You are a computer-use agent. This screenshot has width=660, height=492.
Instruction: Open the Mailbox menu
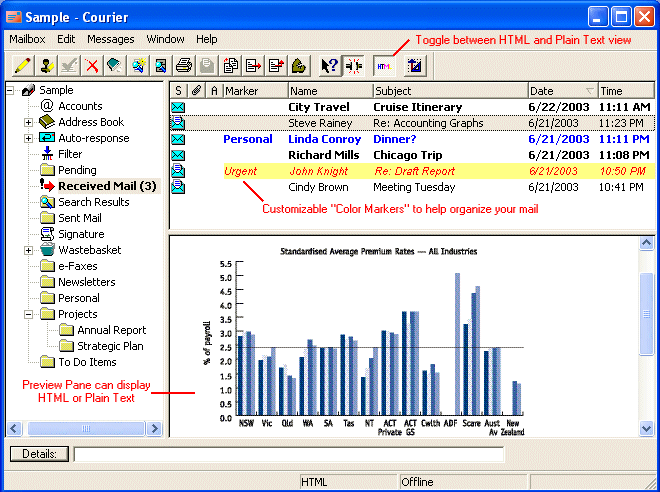click(27, 39)
